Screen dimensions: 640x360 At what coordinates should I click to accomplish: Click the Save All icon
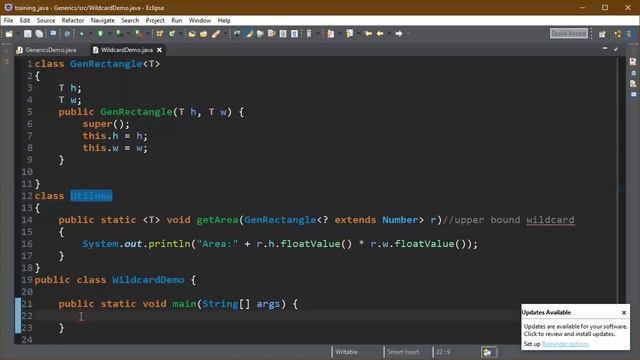(x=39, y=33)
